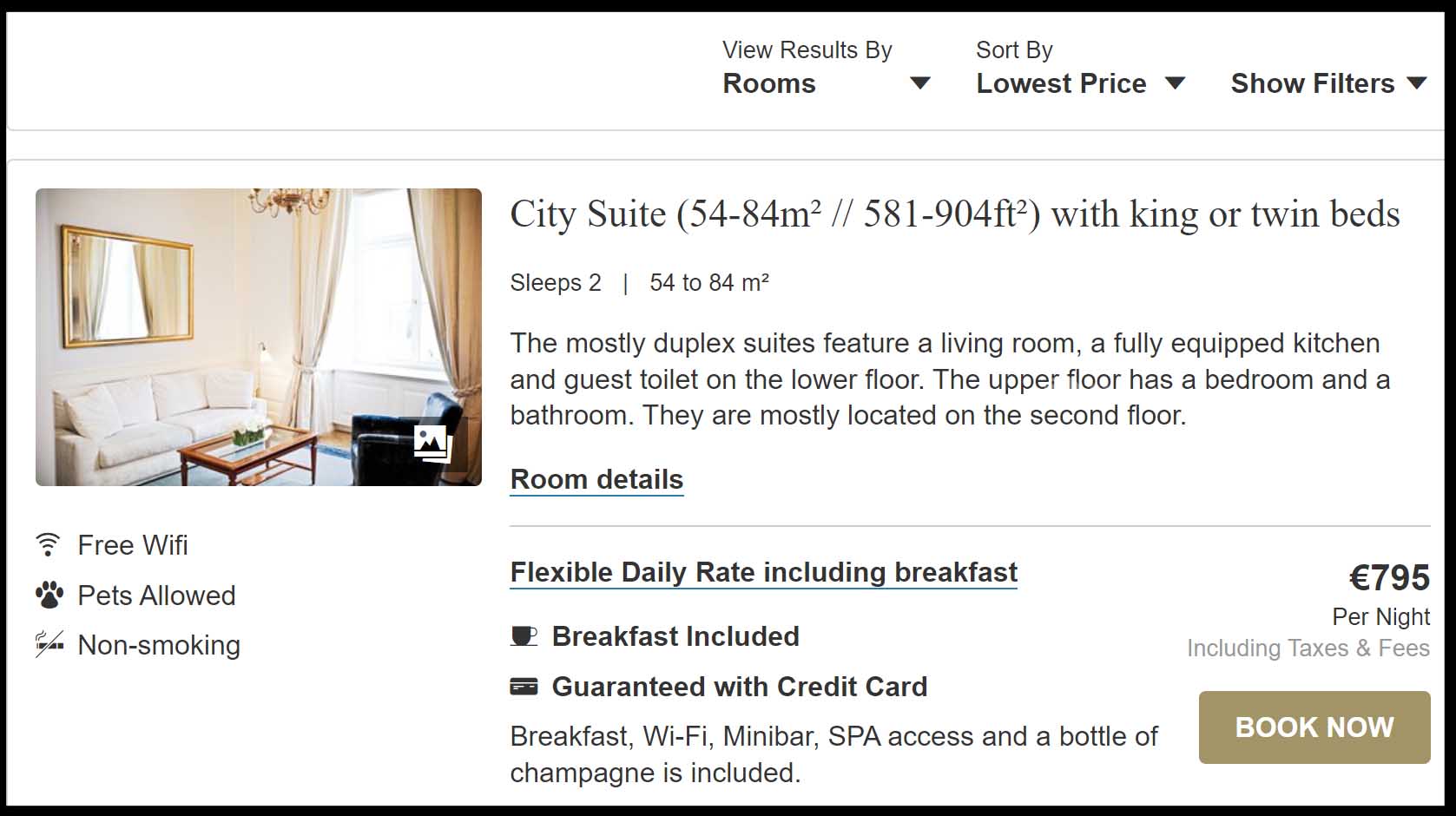Open the View Results By Rooms dropdown
Viewport: 1456px width, 816px height.
[826, 83]
